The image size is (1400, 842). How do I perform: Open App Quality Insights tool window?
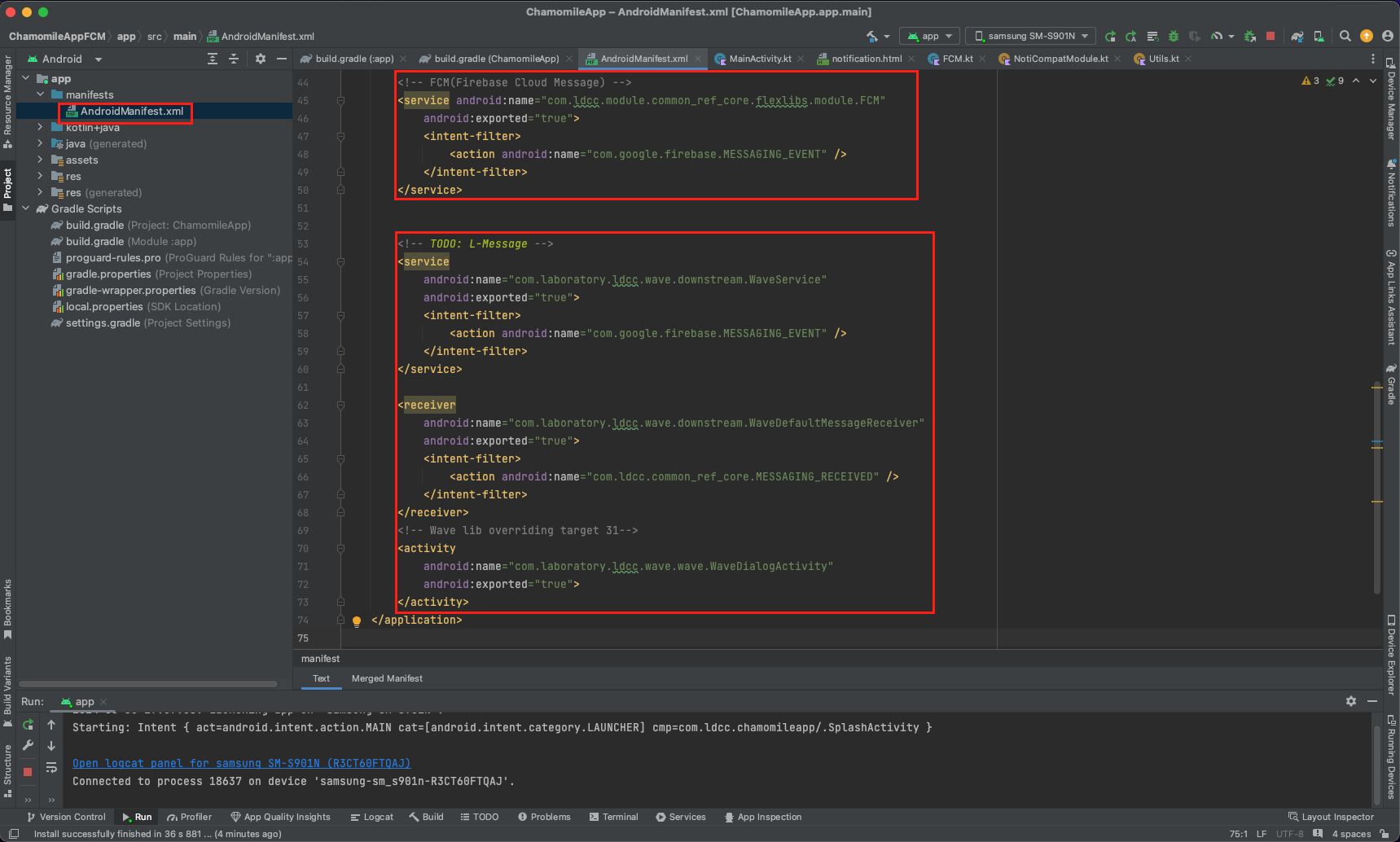[280, 817]
